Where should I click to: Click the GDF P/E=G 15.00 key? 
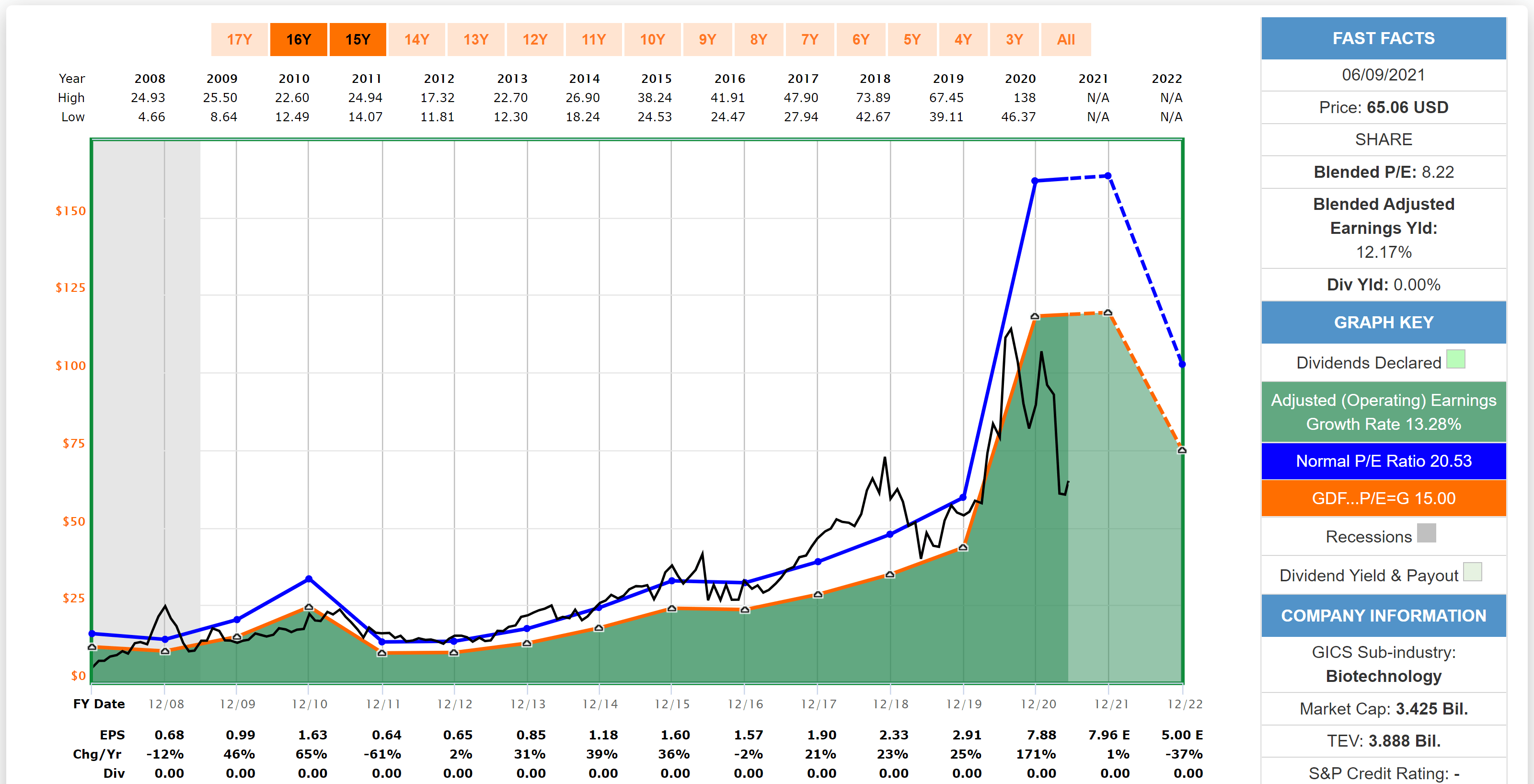pyautogui.click(x=1384, y=498)
